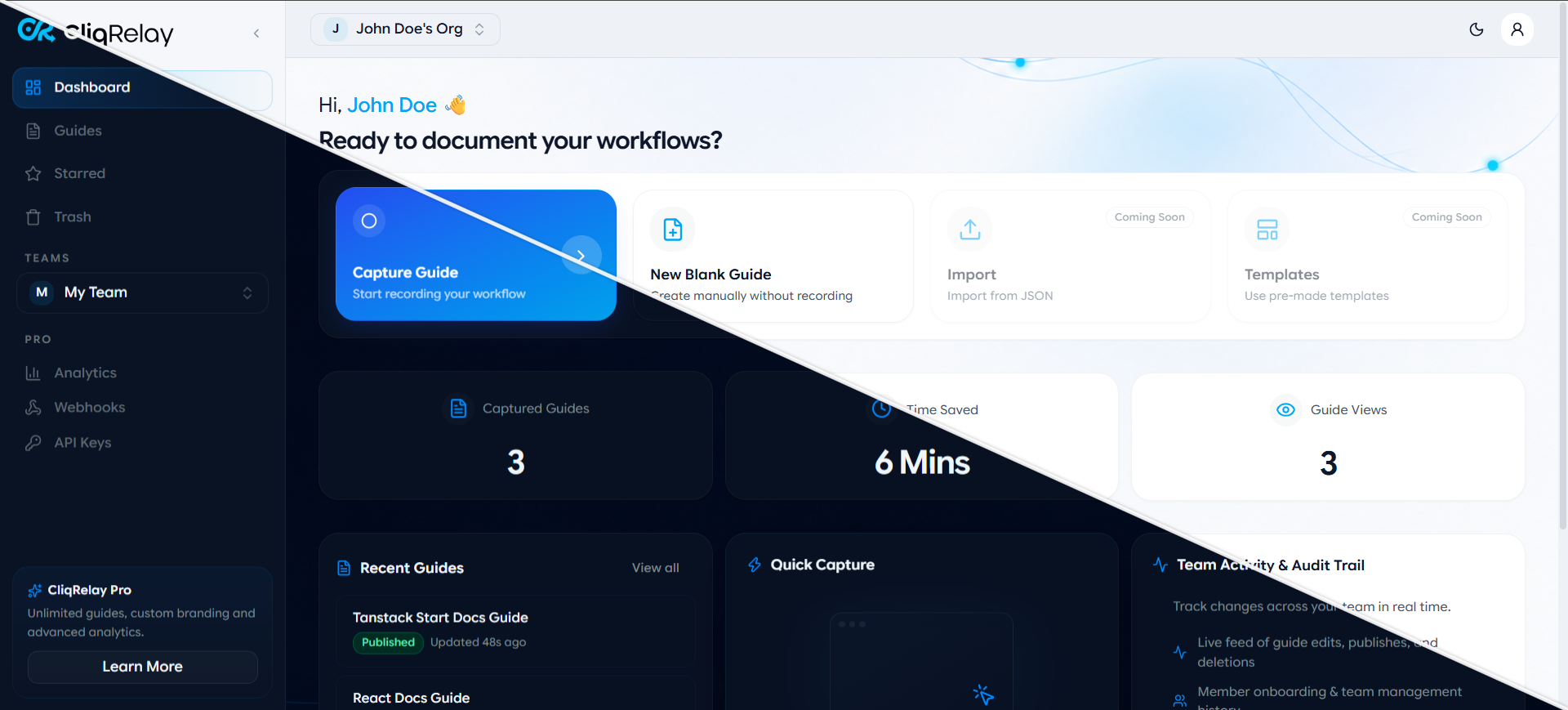Click the Trash bin icon
1568x710 pixels.
coord(33,217)
